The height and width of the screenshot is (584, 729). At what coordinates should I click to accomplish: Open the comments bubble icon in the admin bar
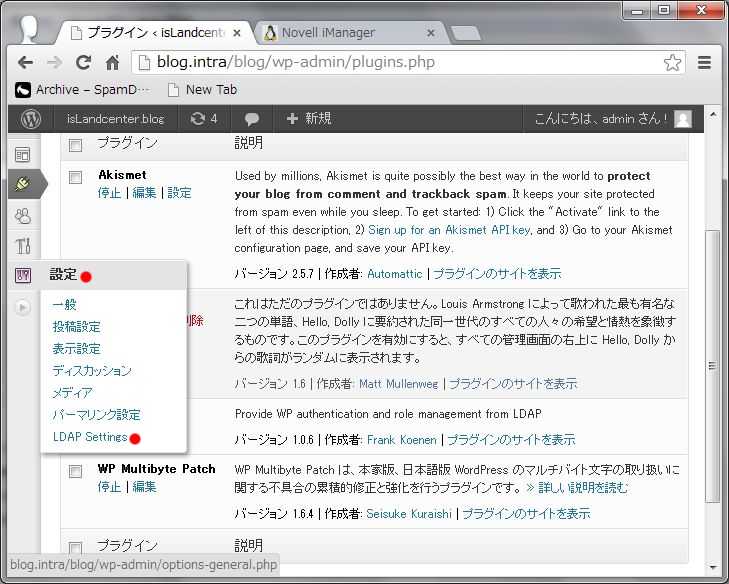tap(252, 119)
